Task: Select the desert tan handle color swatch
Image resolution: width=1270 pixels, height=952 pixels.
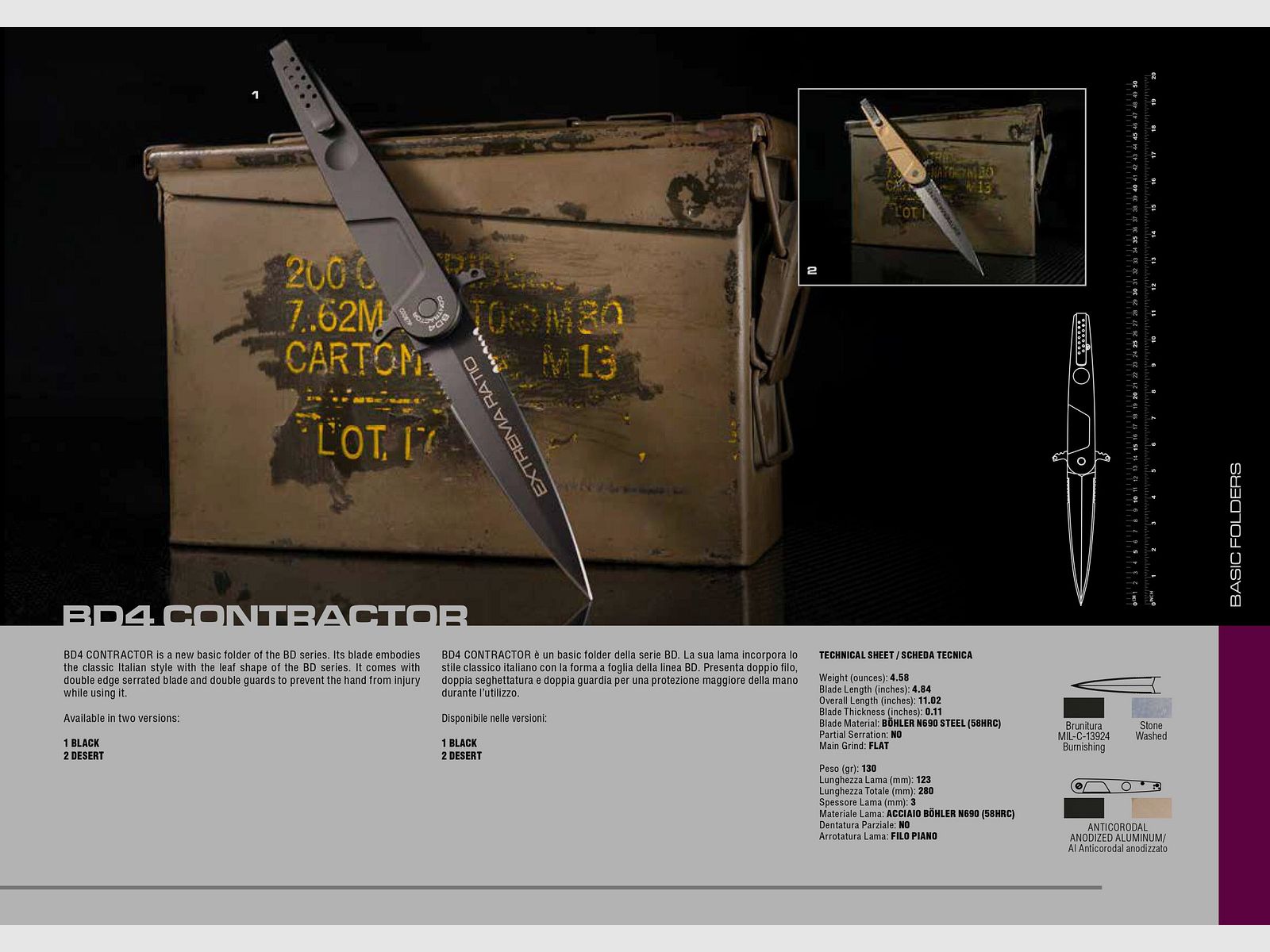Action: tap(1151, 808)
